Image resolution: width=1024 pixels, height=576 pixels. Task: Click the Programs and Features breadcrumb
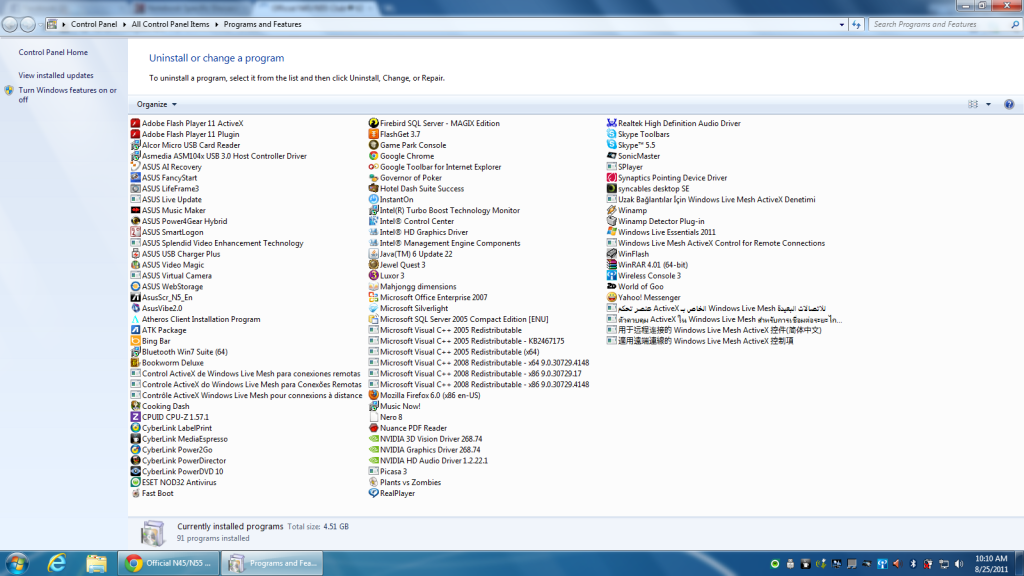click(263, 25)
